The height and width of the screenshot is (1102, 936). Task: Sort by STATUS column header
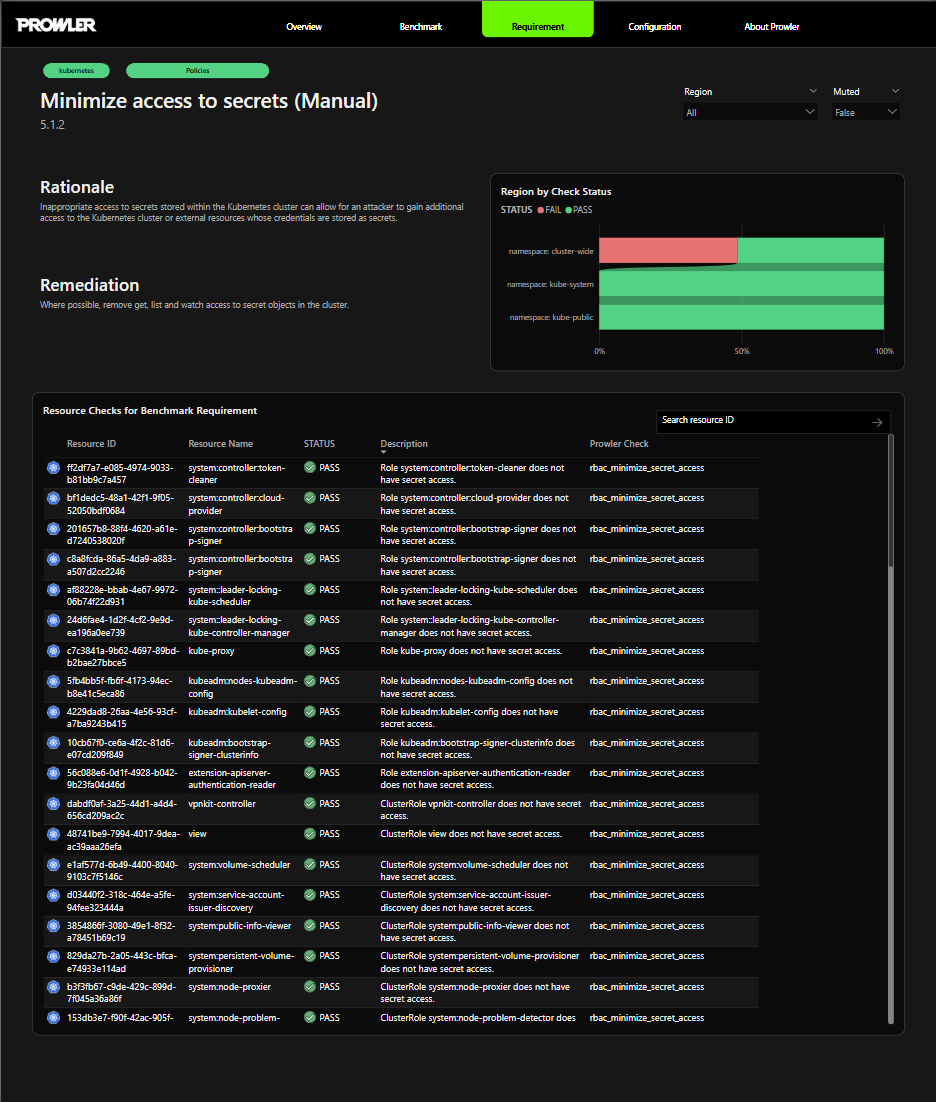pyautogui.click(x=319, y=444)
